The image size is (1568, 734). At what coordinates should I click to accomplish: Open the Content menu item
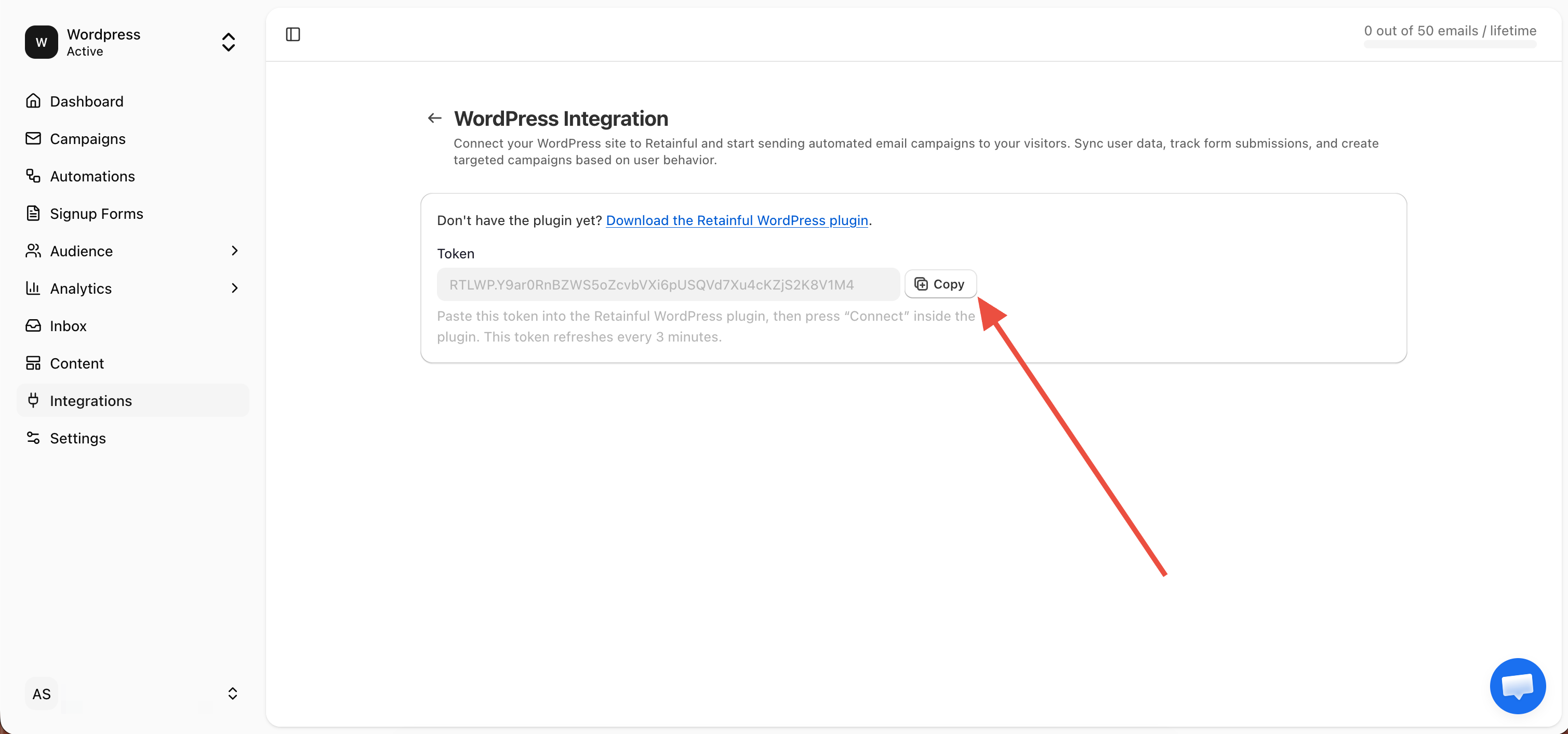click(x=132, y=363)
